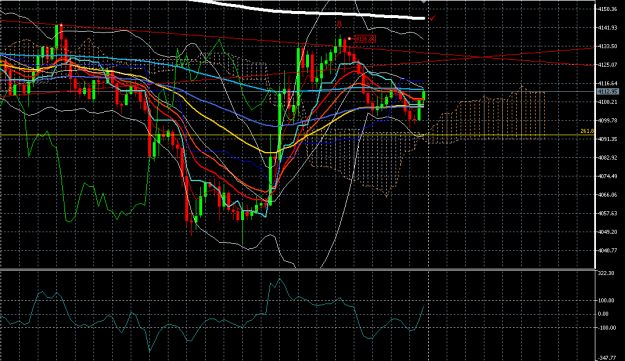
Task: Click the 4108.21 price axis label
Action: pyautogui.click(x=607, y=102)
